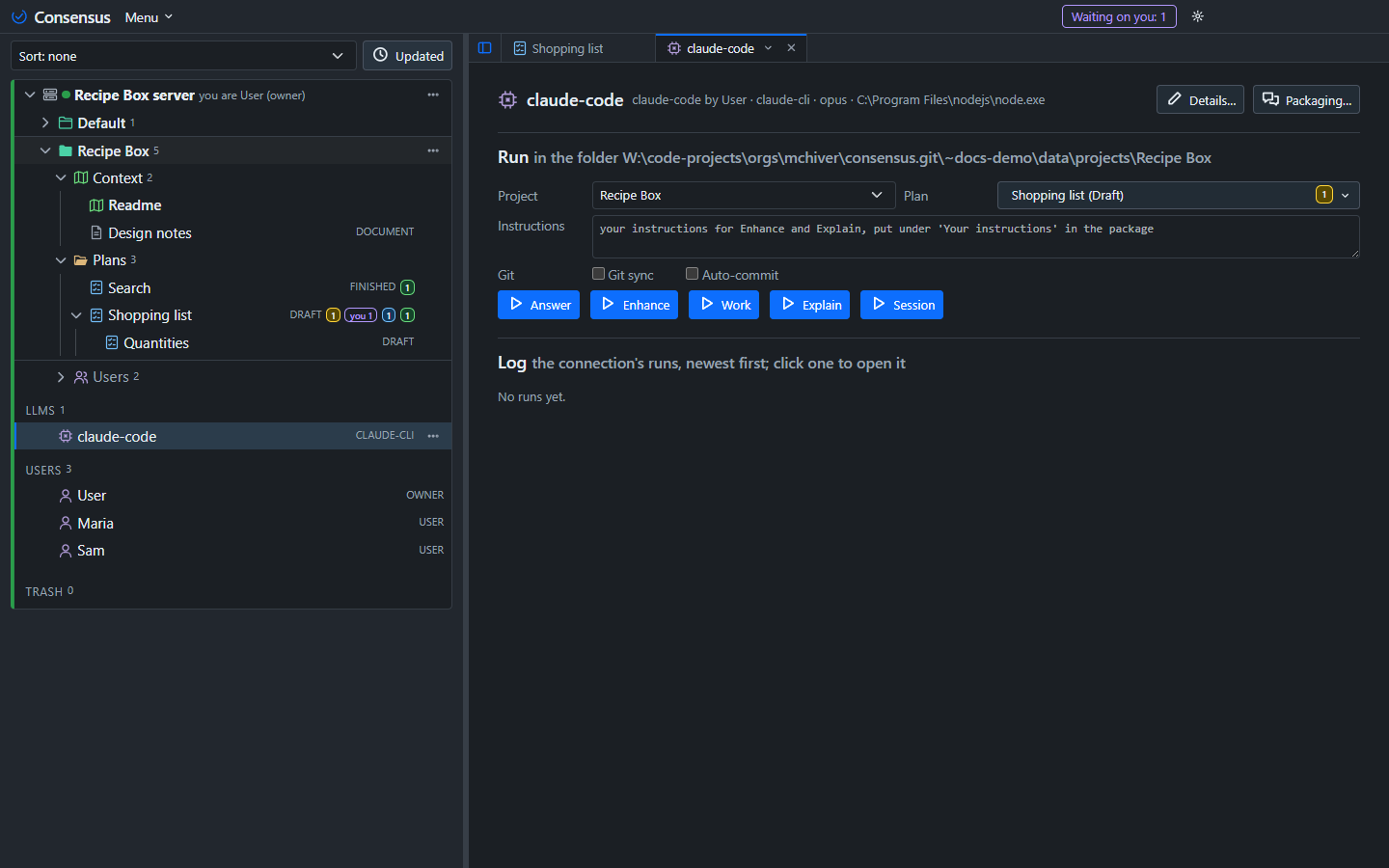This screenshot has width=1389, height=868.
Task: Select the Quantities draft plan
Action: [156, 342]
